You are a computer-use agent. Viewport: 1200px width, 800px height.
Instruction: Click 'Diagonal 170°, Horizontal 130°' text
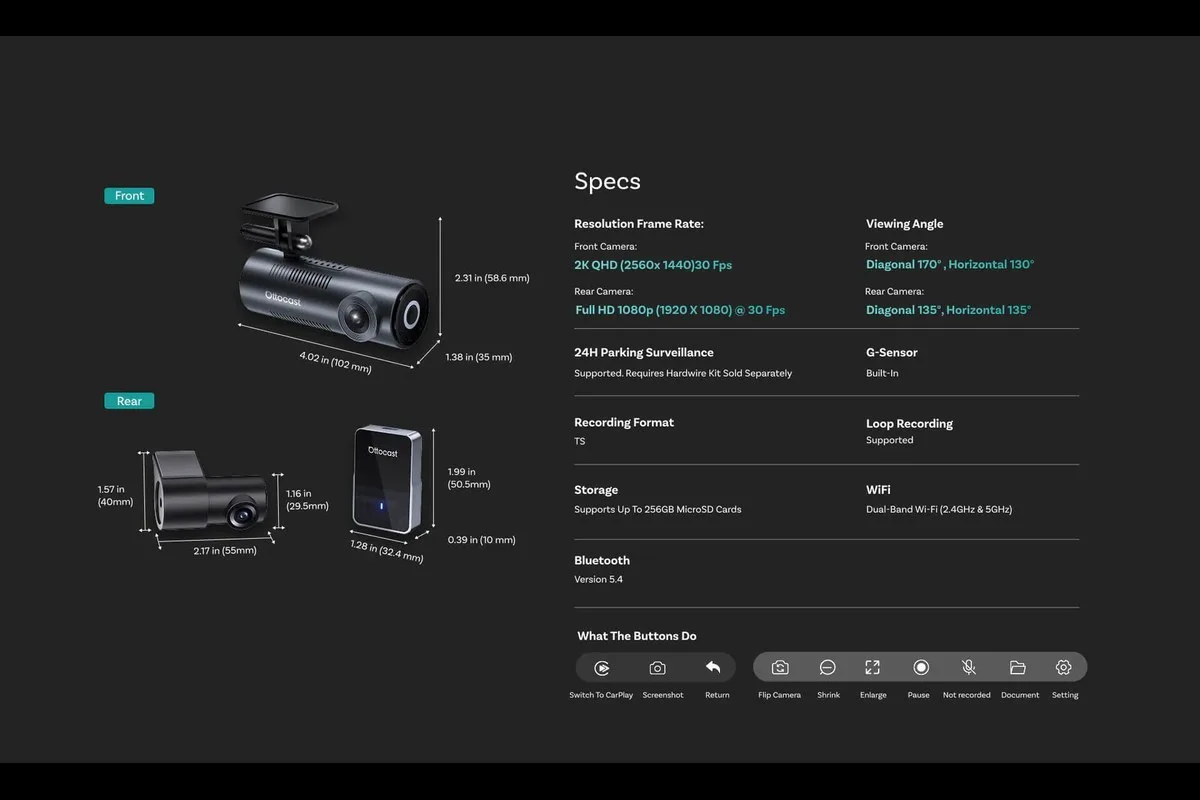[950, 265]
